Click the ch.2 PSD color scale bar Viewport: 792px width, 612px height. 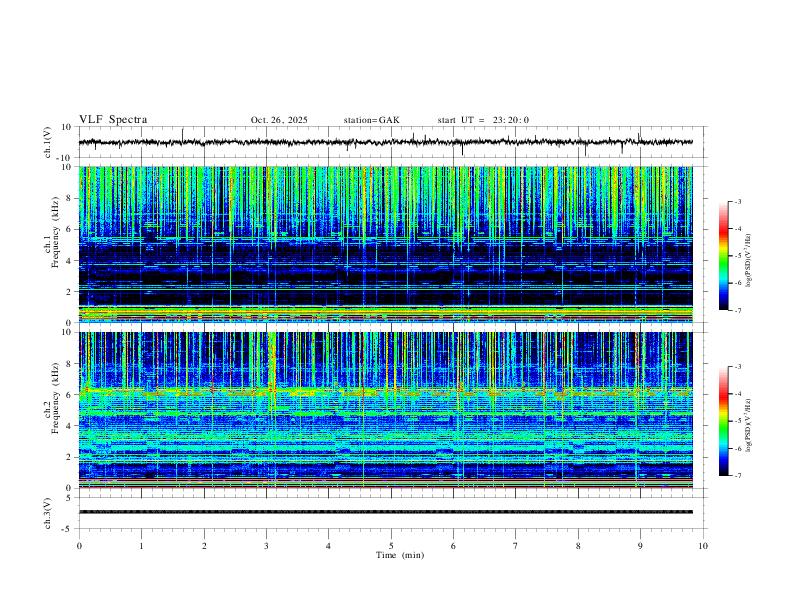[724, 421]
